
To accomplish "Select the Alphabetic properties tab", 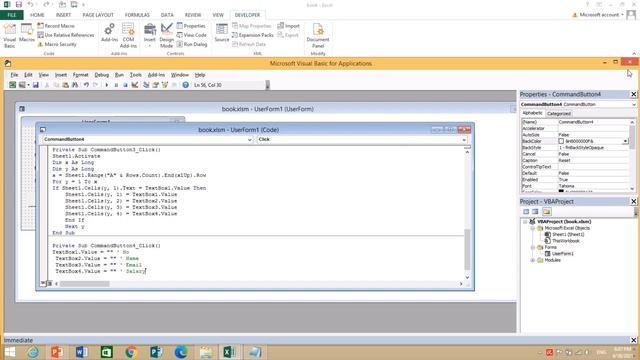I will 533,113.
